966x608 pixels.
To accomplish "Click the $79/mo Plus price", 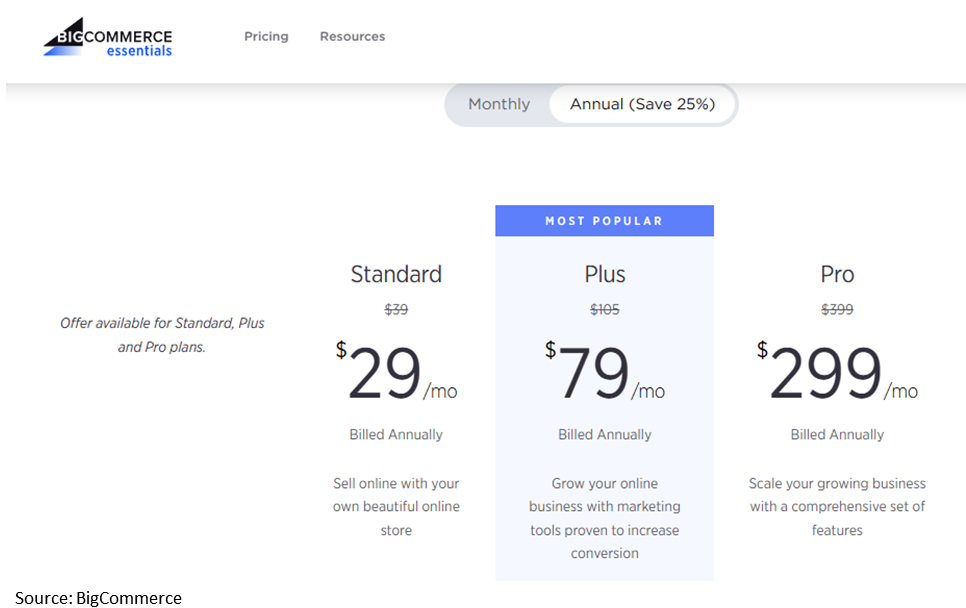I will coord(604,375).
